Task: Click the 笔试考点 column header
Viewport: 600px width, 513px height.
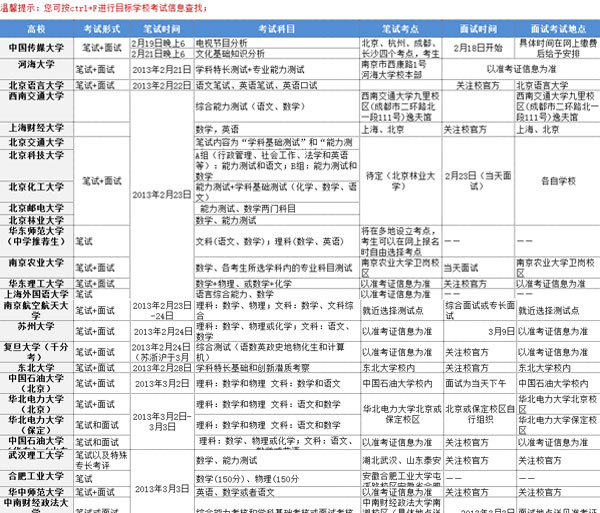Action: click(x=401, y=29)
